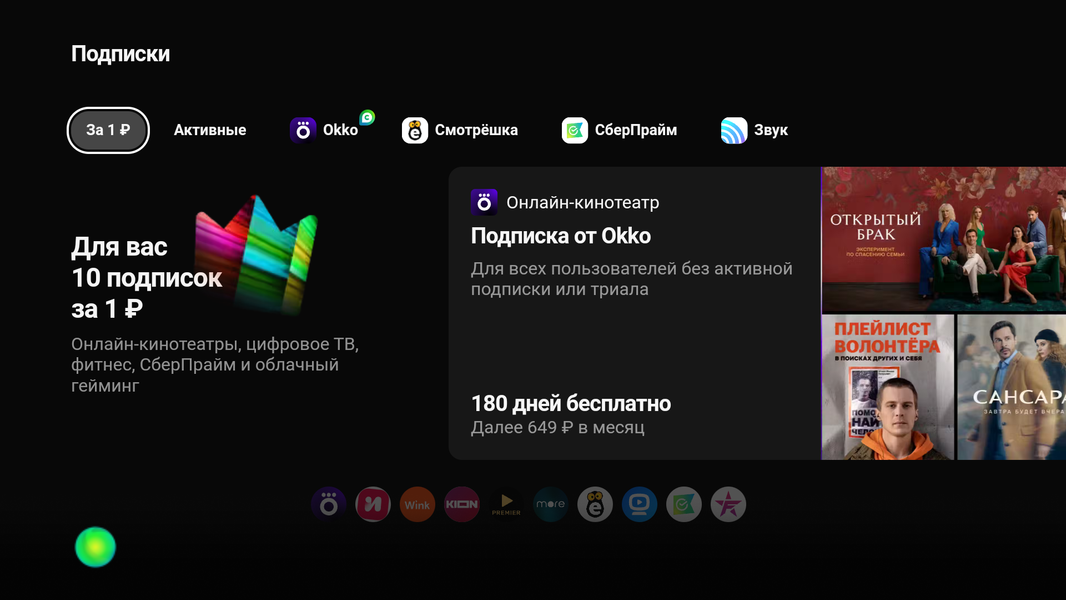The height and width of the screenshot is (600, 1066).
Task: Open the 'Подписка от Okko' card title
Action: point(561,236)
